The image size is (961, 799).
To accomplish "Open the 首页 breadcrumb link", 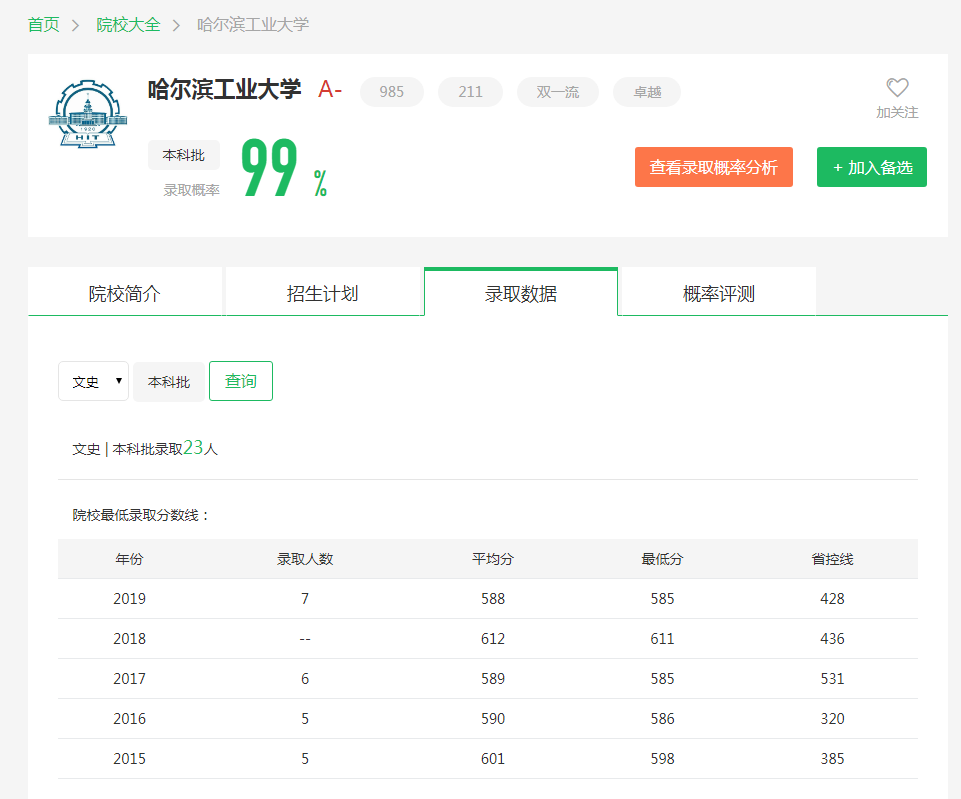I will (x=44, y=25).
